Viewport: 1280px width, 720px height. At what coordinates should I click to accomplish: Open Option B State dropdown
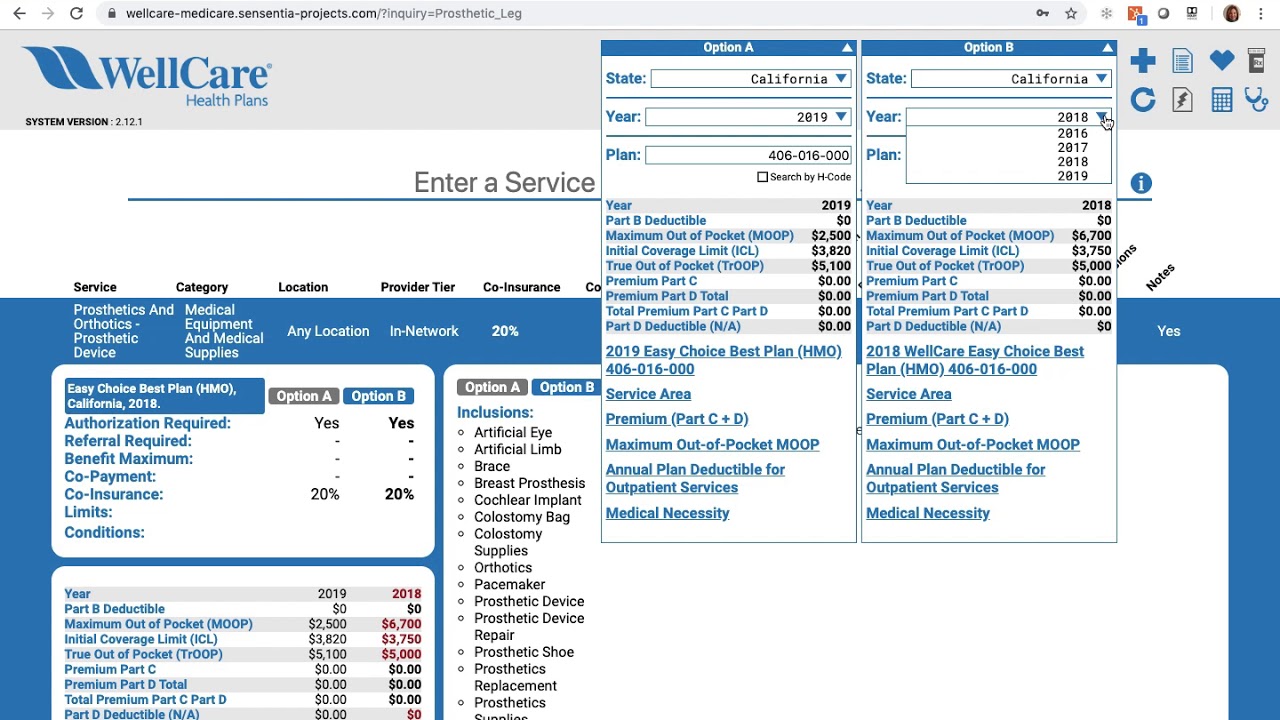point(1011,79)
